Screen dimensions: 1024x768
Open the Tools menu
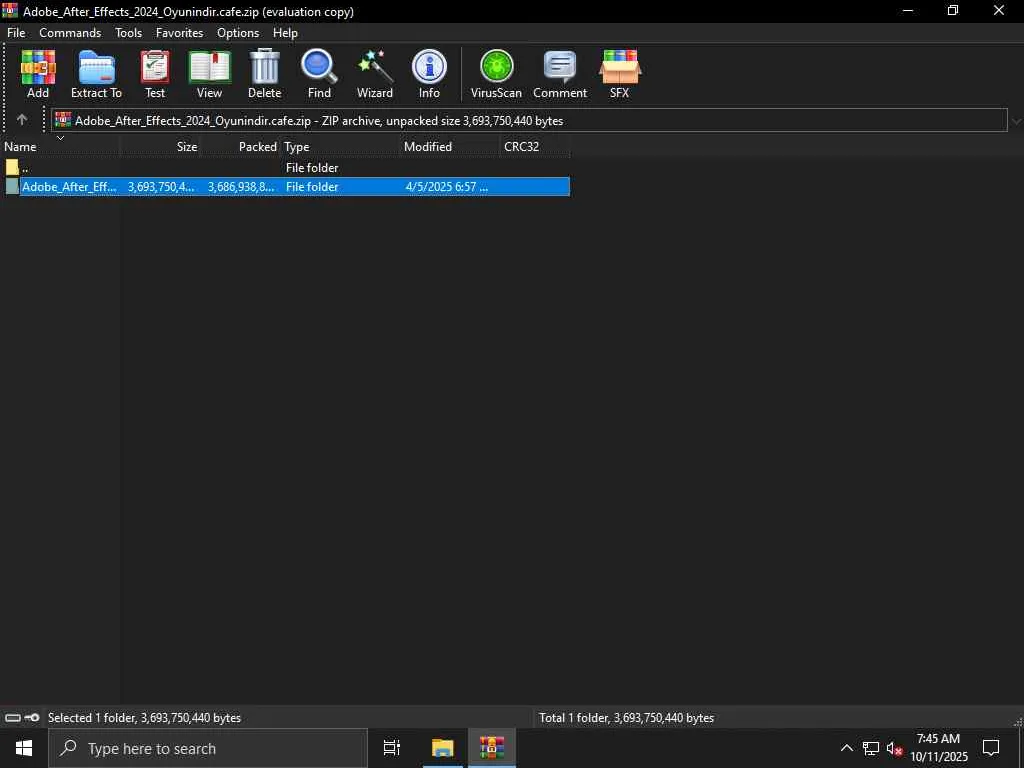(129, 33)
